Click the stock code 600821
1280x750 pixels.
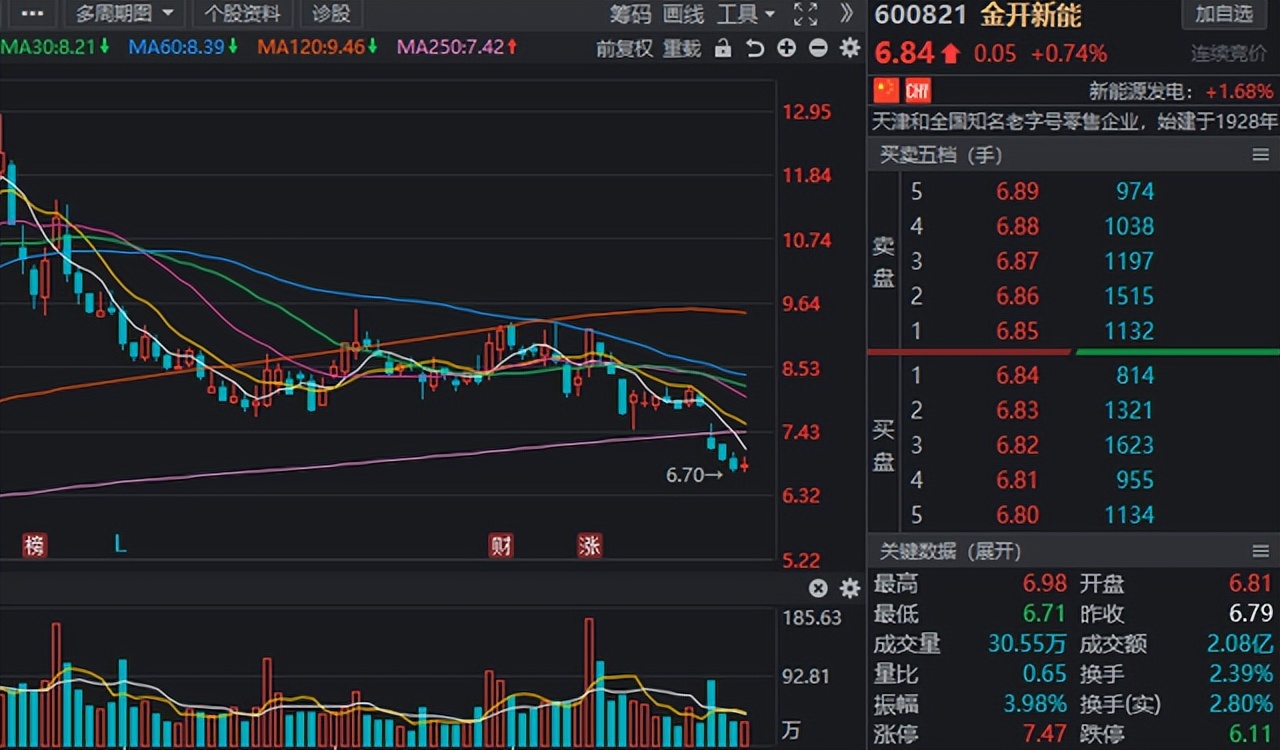point(921,15)
